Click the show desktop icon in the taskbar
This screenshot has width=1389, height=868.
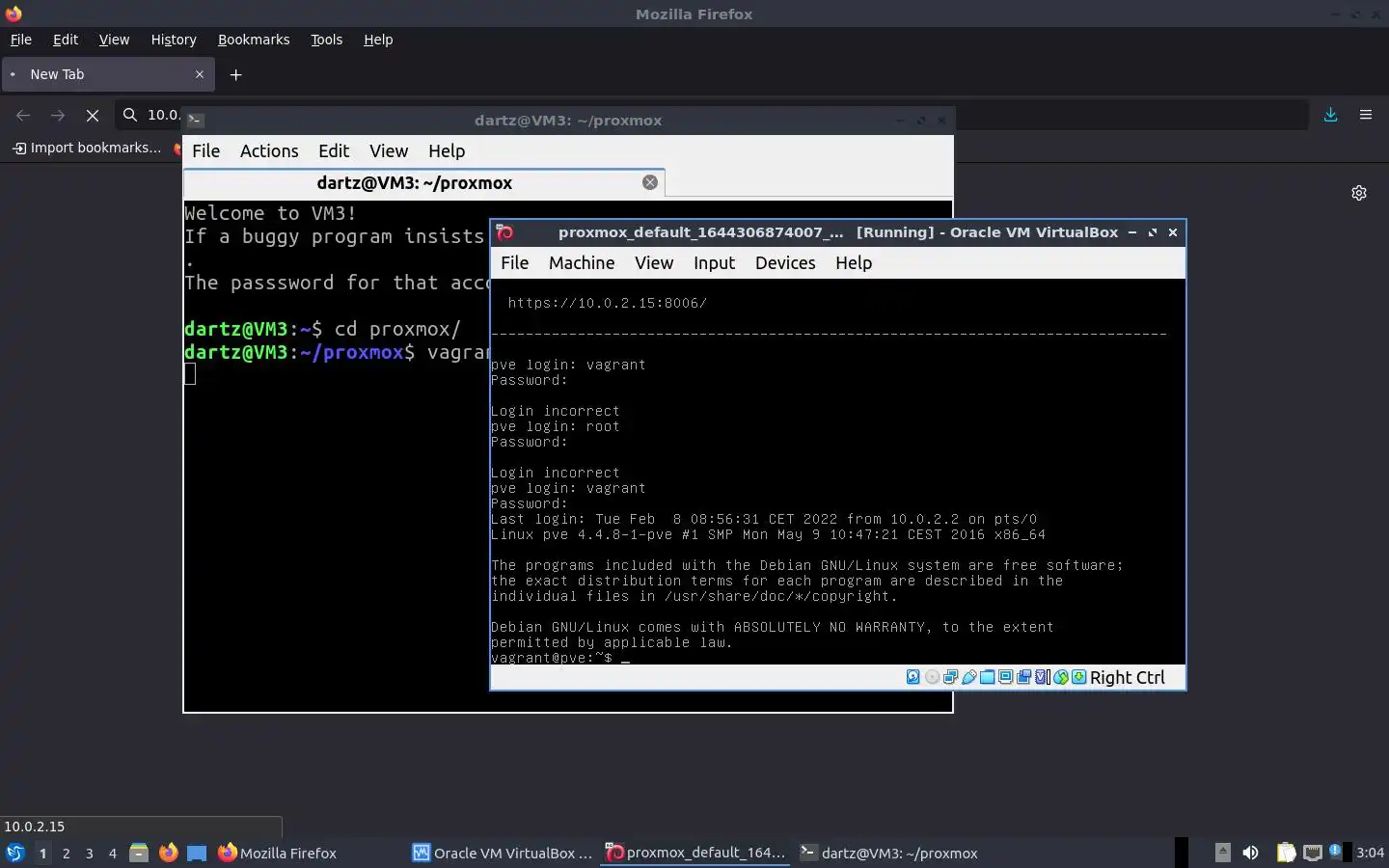(x=197, y=853)
